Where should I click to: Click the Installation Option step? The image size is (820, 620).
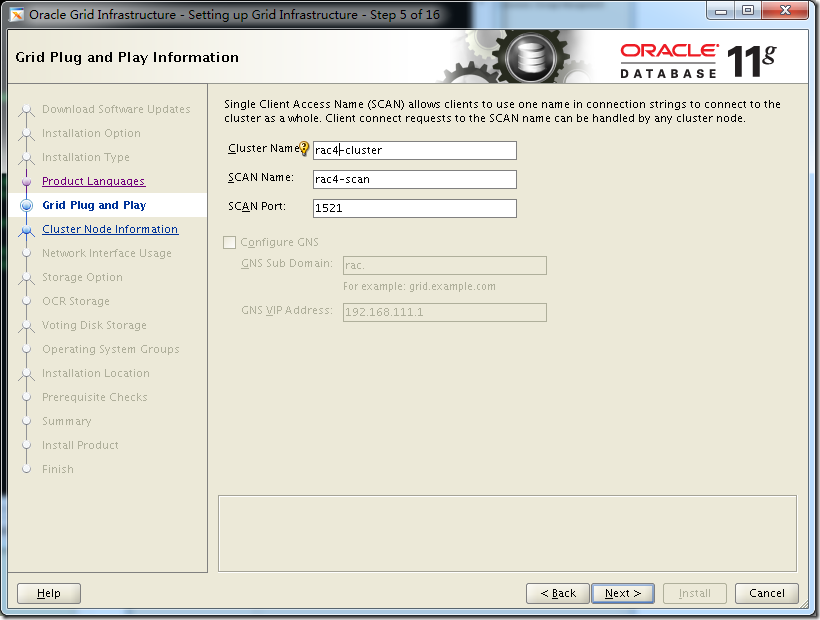coord(92,133)
